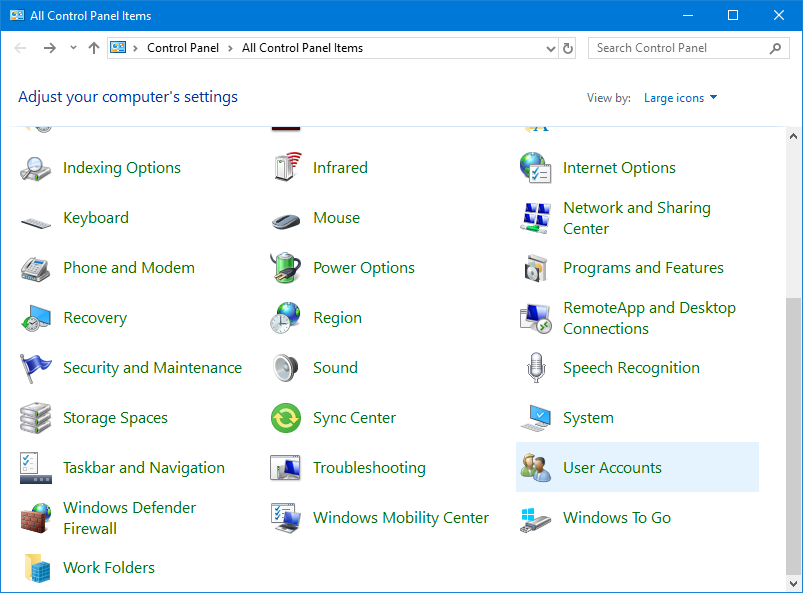
Task: Select All Control Panel Items breadcrumb
Action: click(302, 48)
